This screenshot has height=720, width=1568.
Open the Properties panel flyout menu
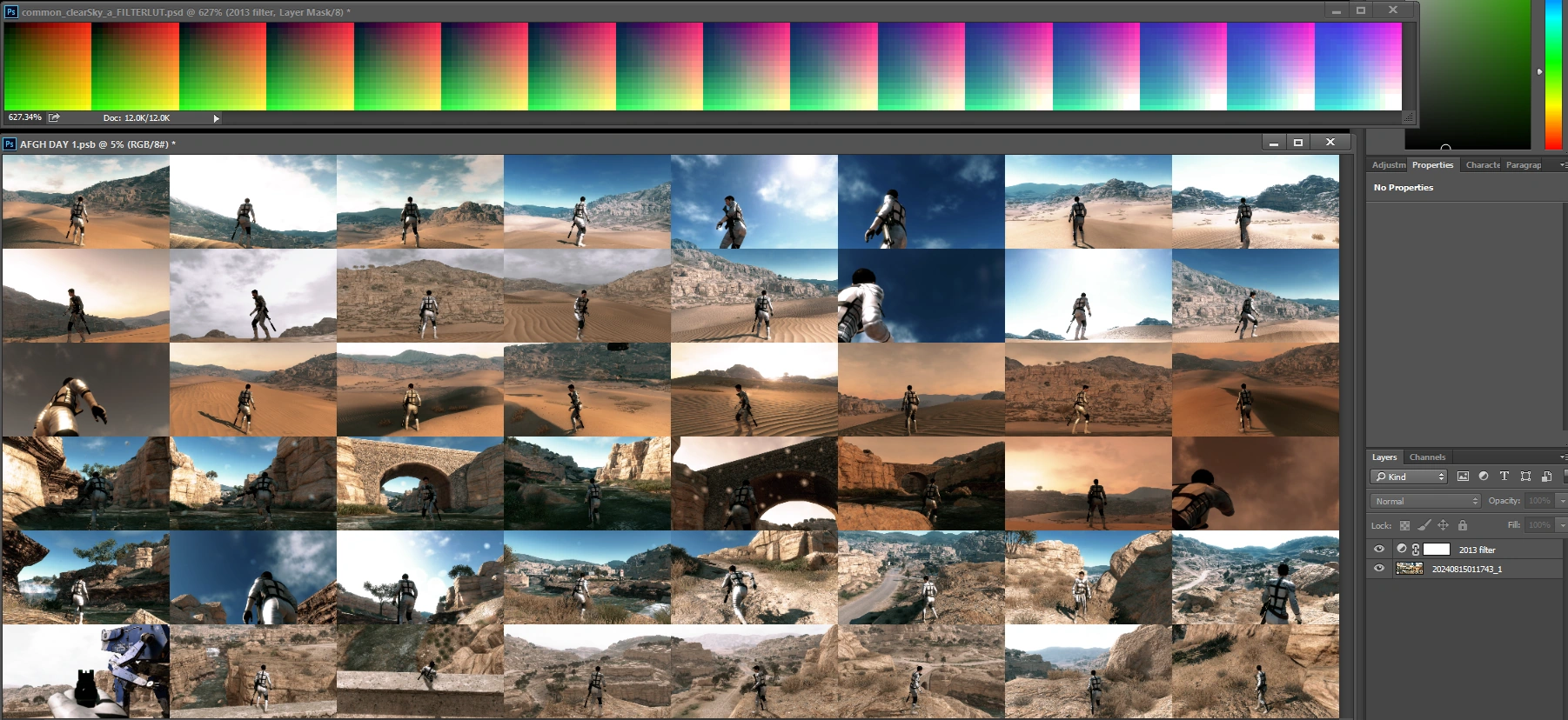pyautogui.click(x=1562, y=164)
